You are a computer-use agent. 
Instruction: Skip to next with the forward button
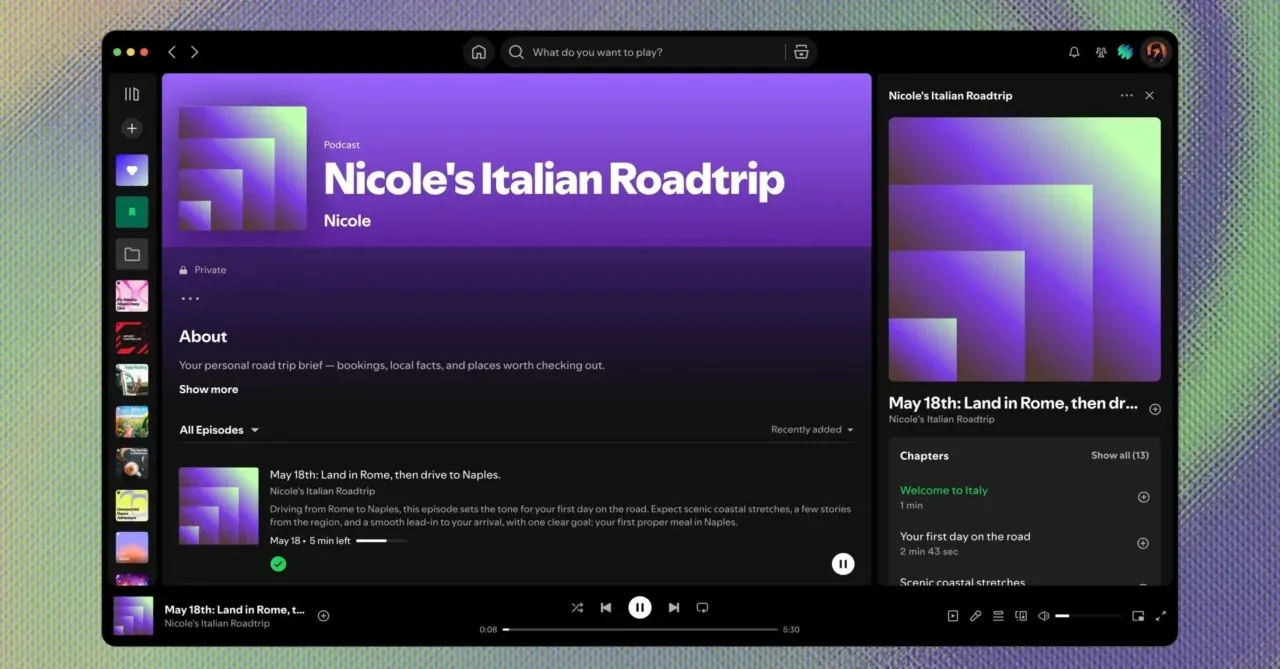[x=674, y=607]
